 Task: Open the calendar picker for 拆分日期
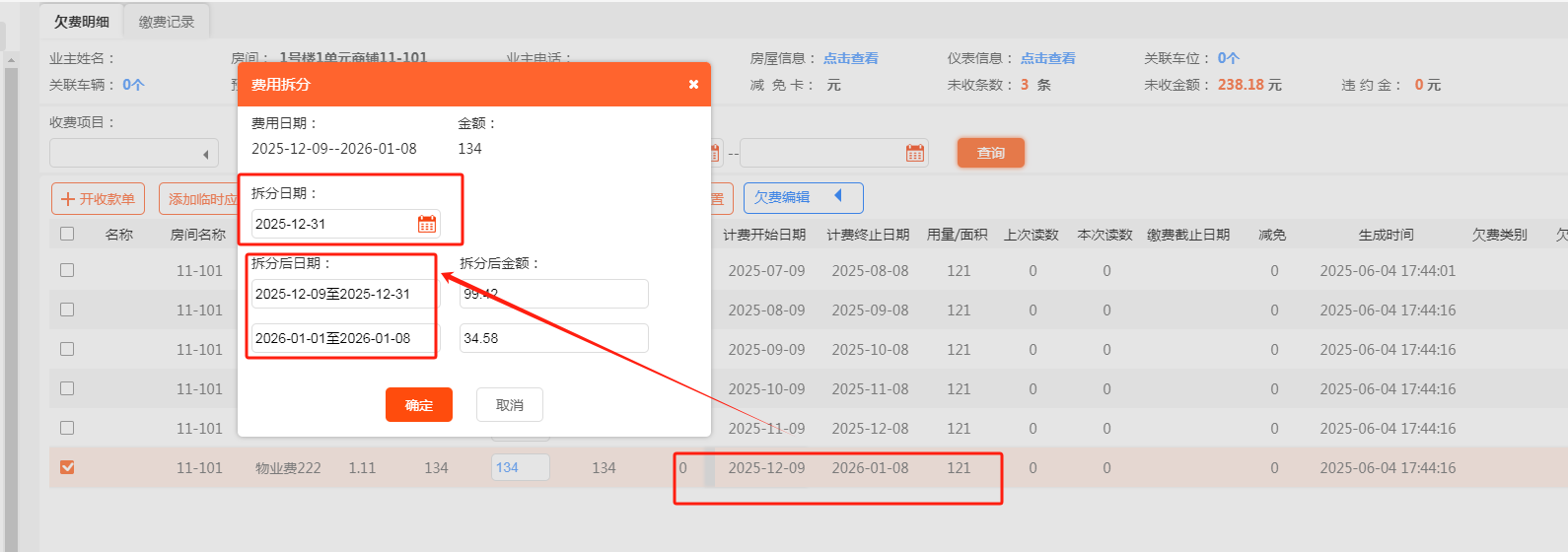pyautogui.click(x=426, y=224)
